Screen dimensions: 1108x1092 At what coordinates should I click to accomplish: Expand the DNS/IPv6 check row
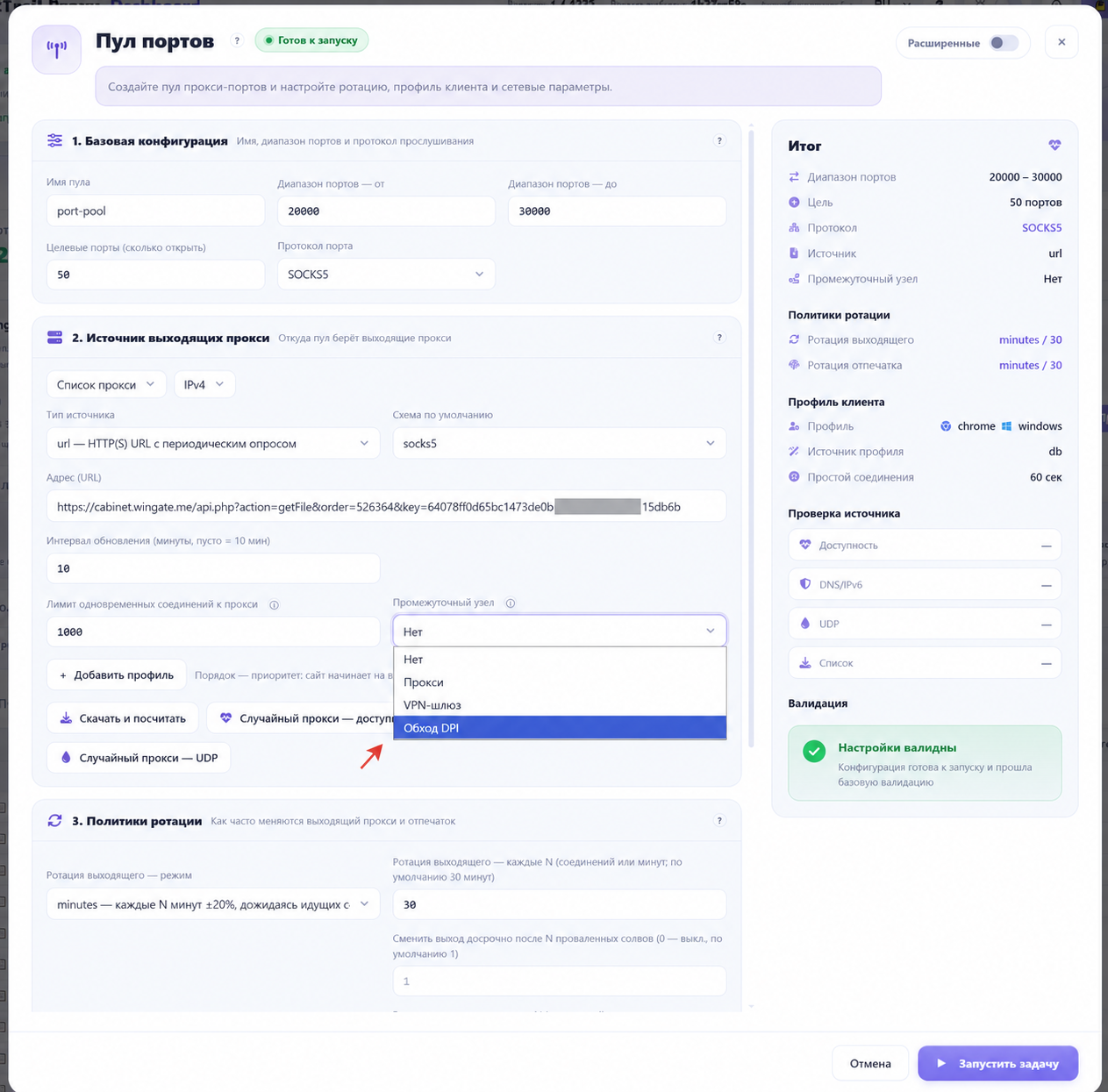click(x=925, y=584)
